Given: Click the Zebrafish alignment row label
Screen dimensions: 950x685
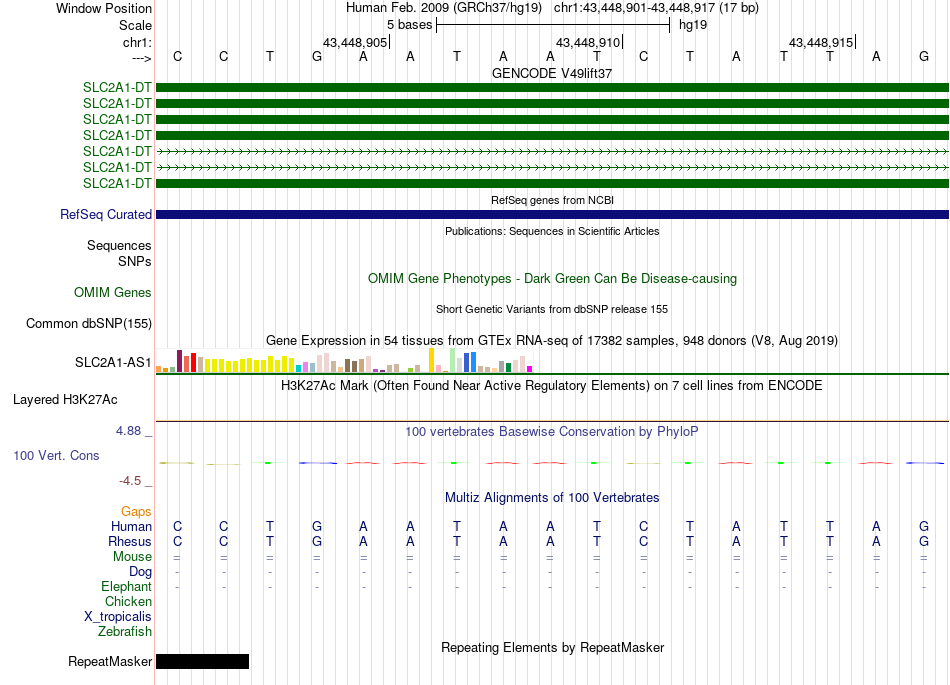Looking at the screenshot, I should pos(125,632).
